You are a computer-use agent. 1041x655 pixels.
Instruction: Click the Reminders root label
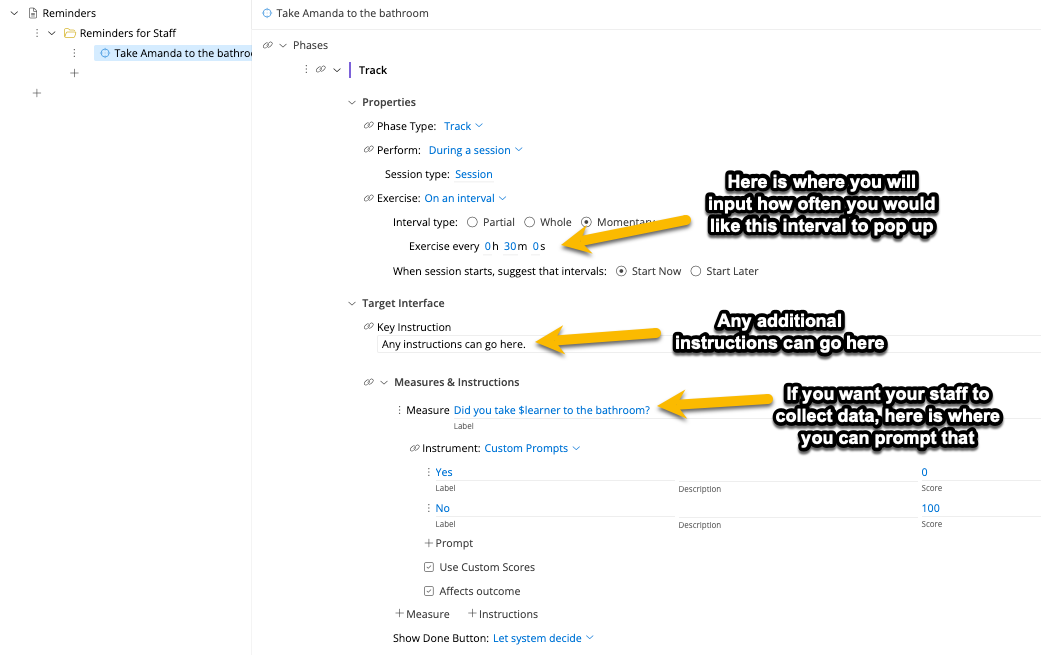(x=69, y=13)
